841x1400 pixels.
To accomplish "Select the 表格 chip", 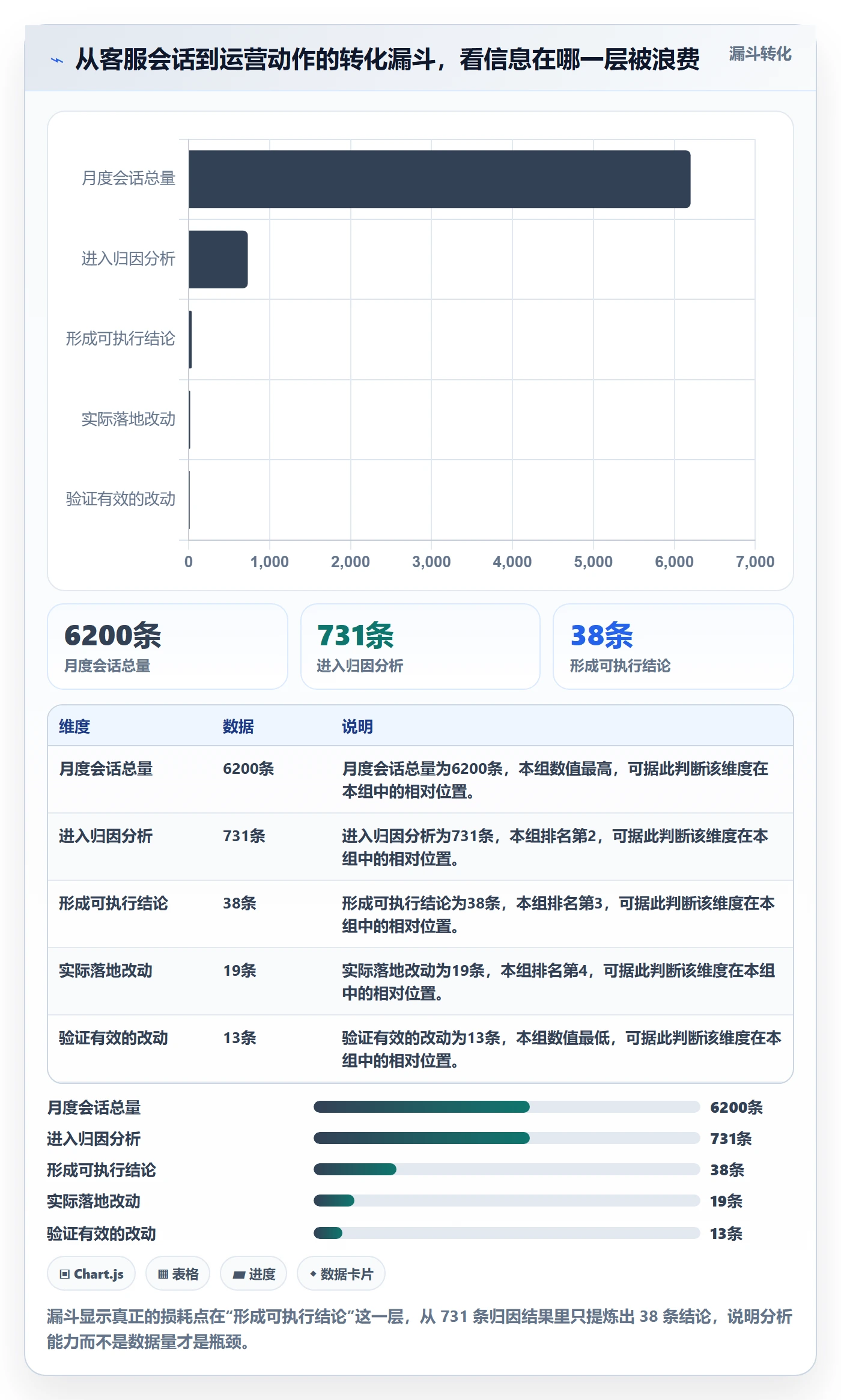I will [178, 1274].
